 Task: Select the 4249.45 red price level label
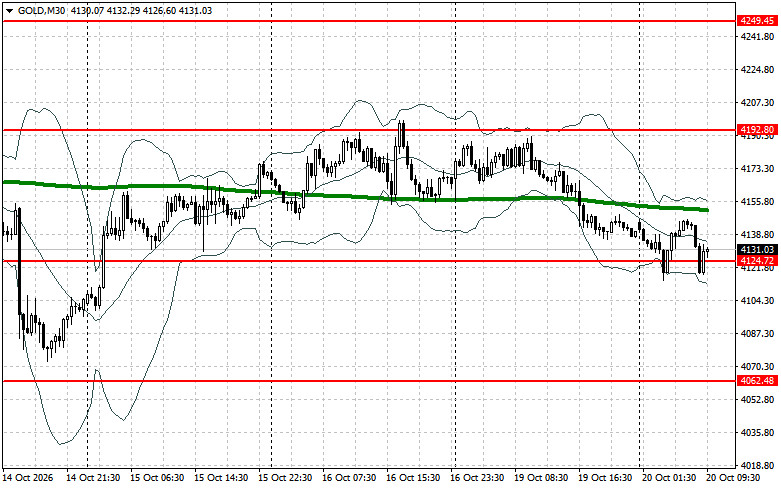757,21
